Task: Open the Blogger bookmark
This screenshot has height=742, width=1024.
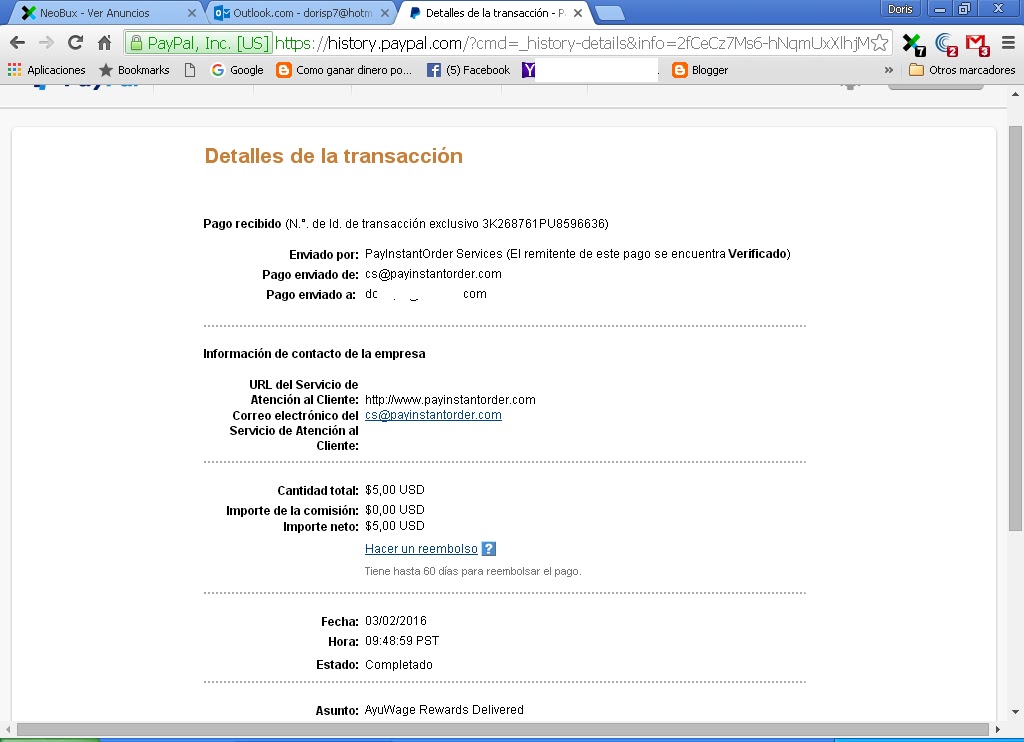Action: coord(700,70)
